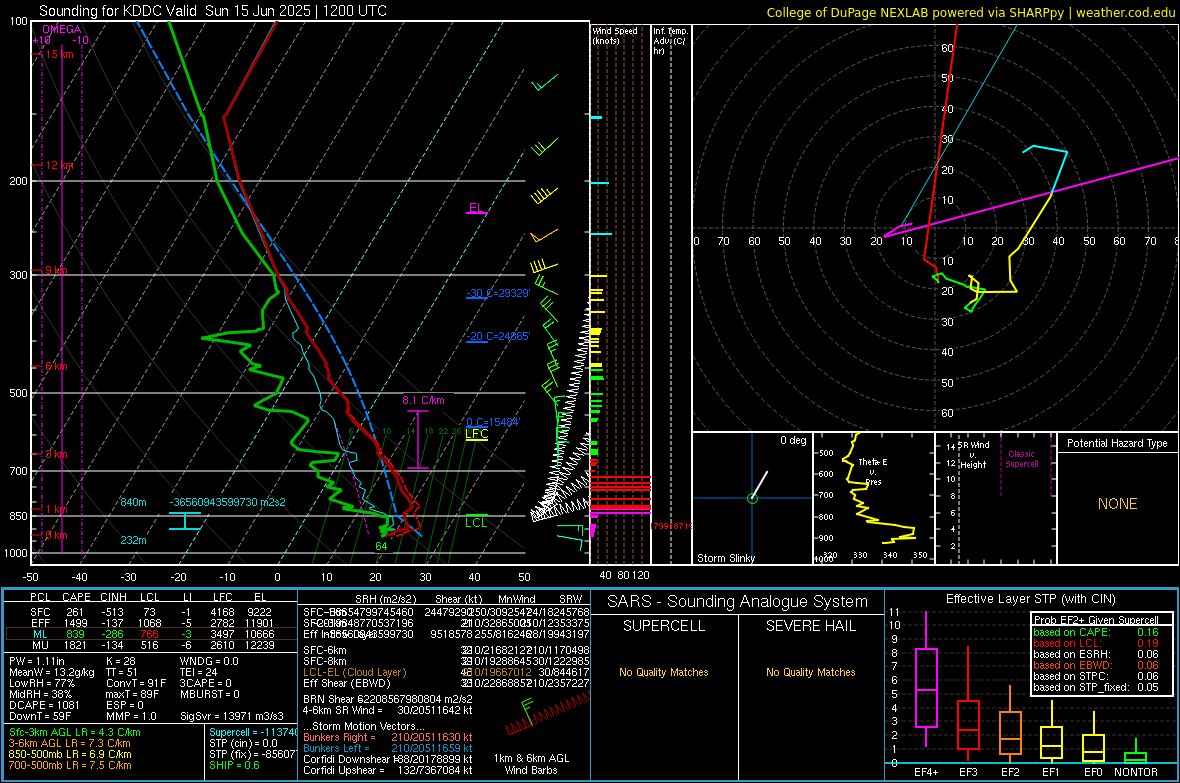This screenshot has width=1180, height=783.
Task: Click the 'Corfidi Upshear' row
Action: pos(388,770)
